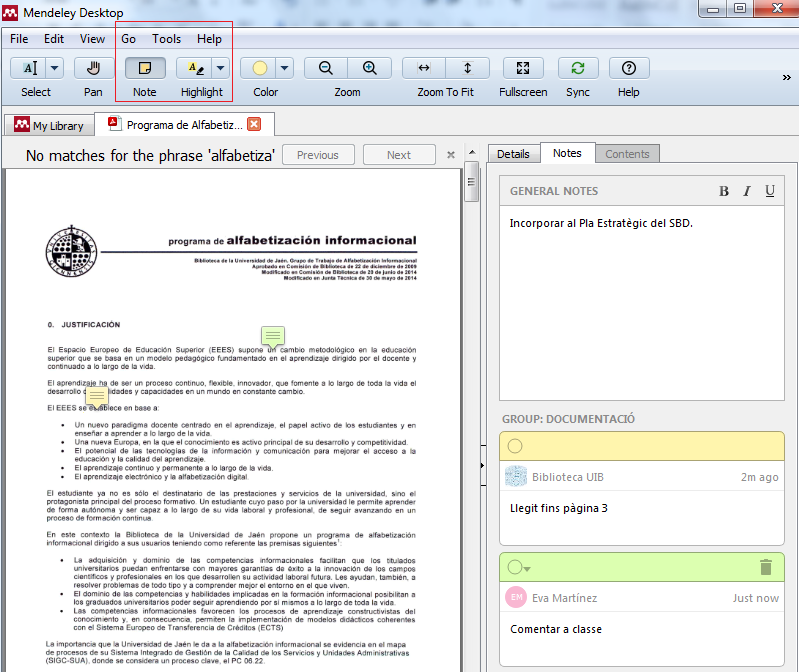799x672 pixels.
Task: Click the Universidad de Jaén crest logo
Action: coord(71,251)
